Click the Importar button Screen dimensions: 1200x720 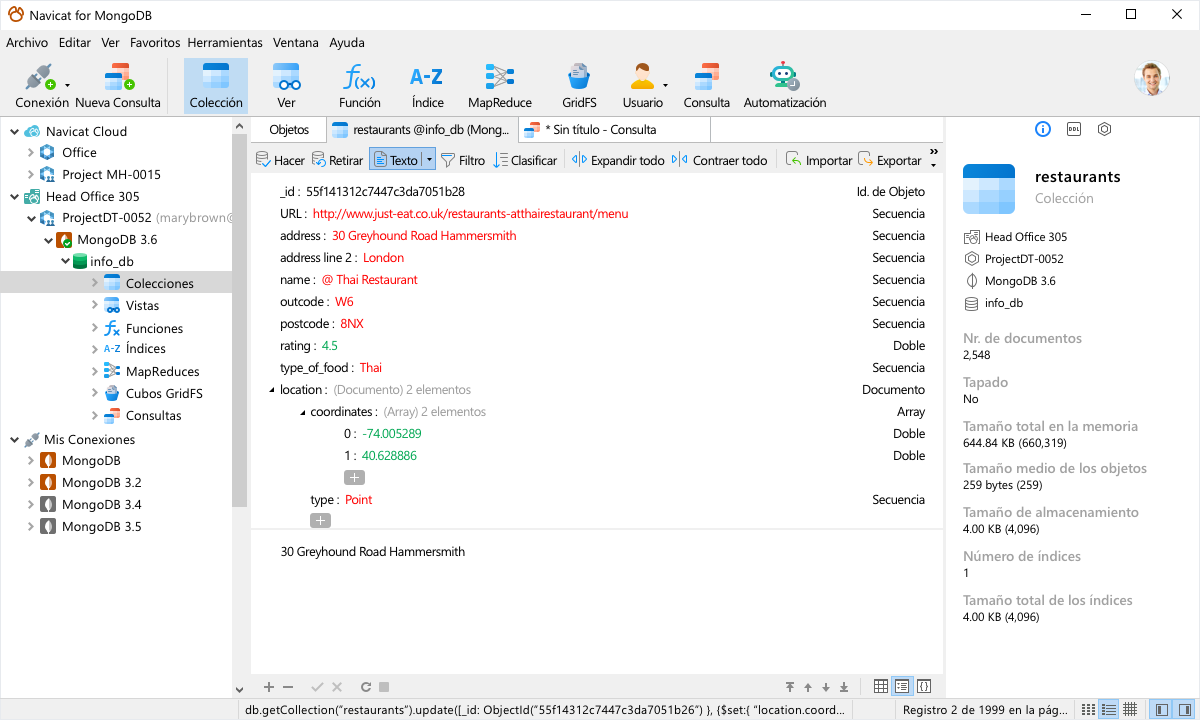pyautogui.click(x=819, y=160)
